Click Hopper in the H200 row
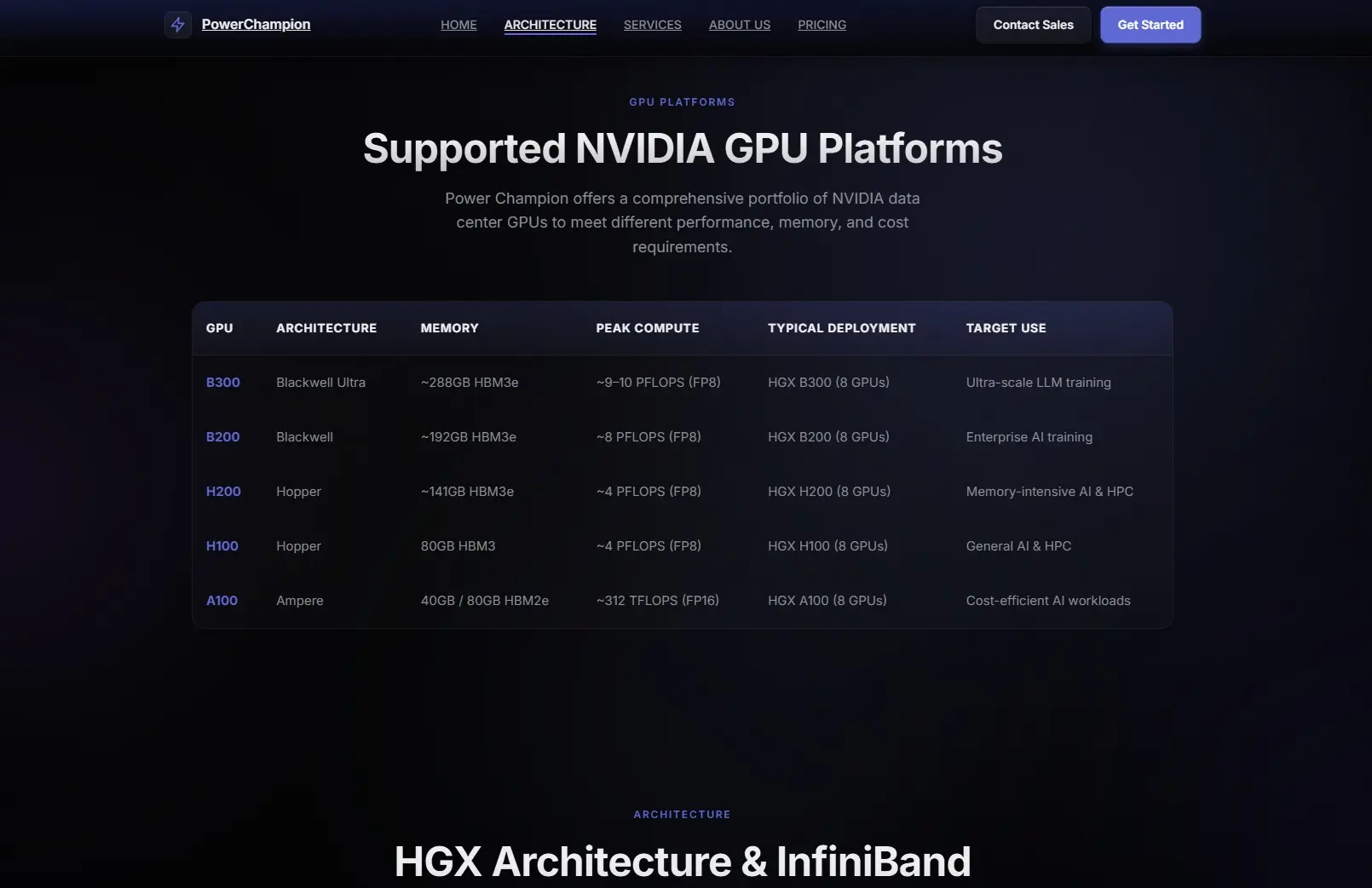Screen dimensions: 1372x888 [x=298, y=492]
